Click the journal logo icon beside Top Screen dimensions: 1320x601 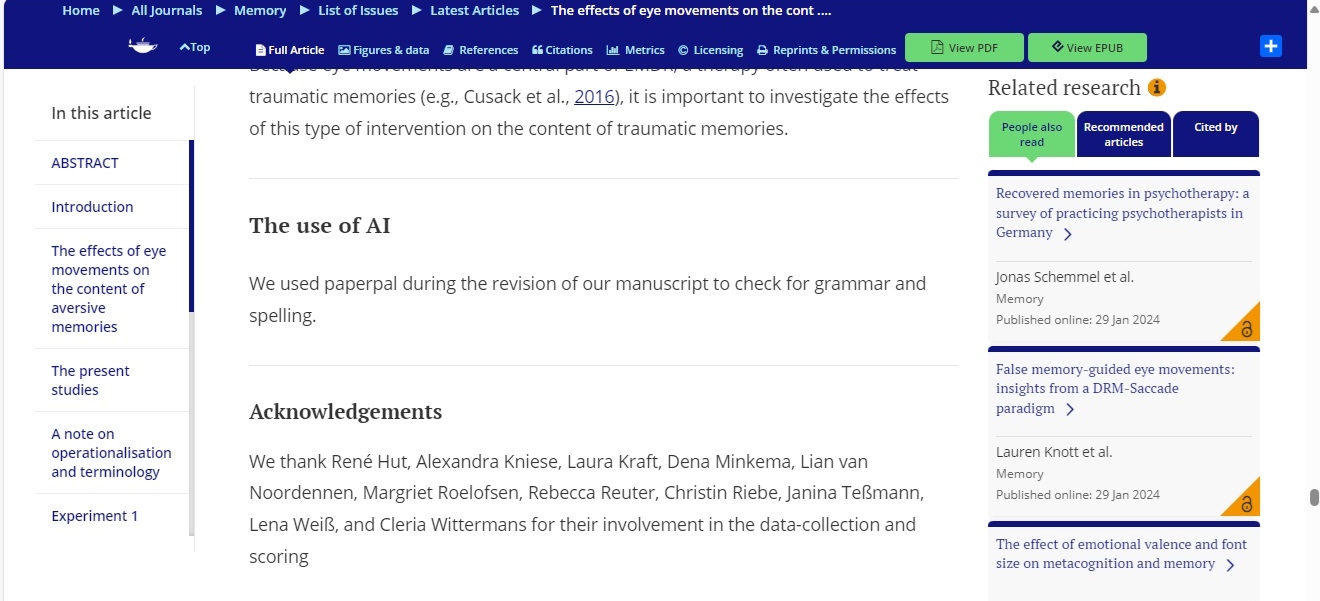[x=143, y=46]
